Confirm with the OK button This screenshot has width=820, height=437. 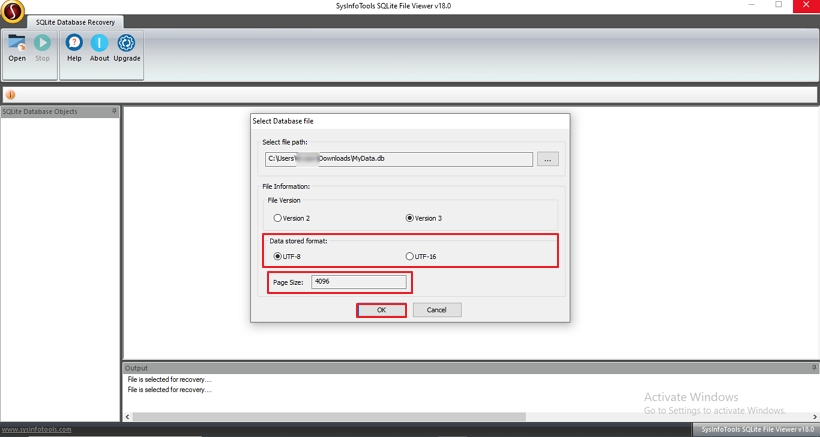click(x=381, y=310)
